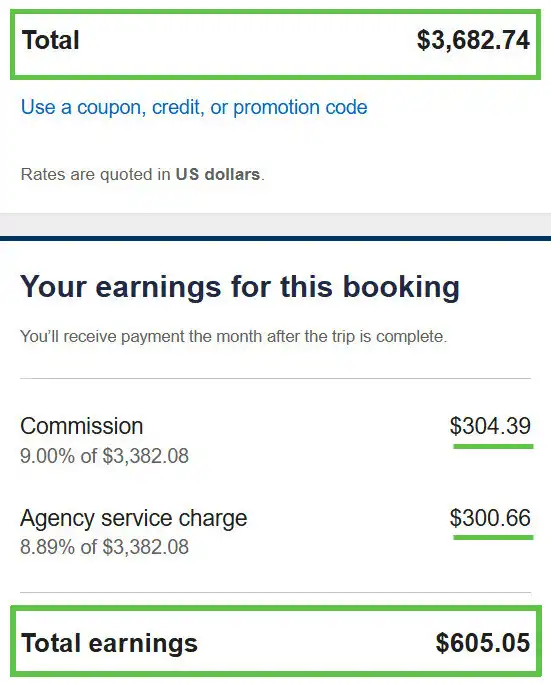Click the gray band separating the two sections
This screenshot has width=551, height=683.
coord(275,224)
